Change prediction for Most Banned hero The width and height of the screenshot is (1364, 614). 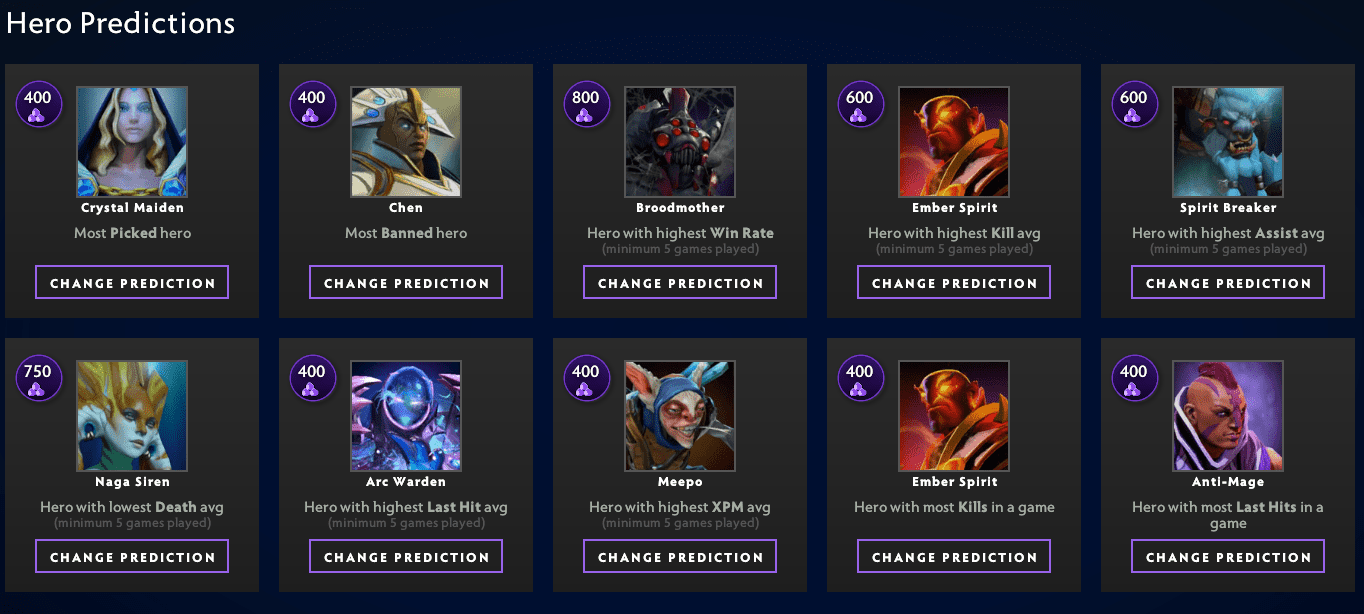click(x=406, y=283)
